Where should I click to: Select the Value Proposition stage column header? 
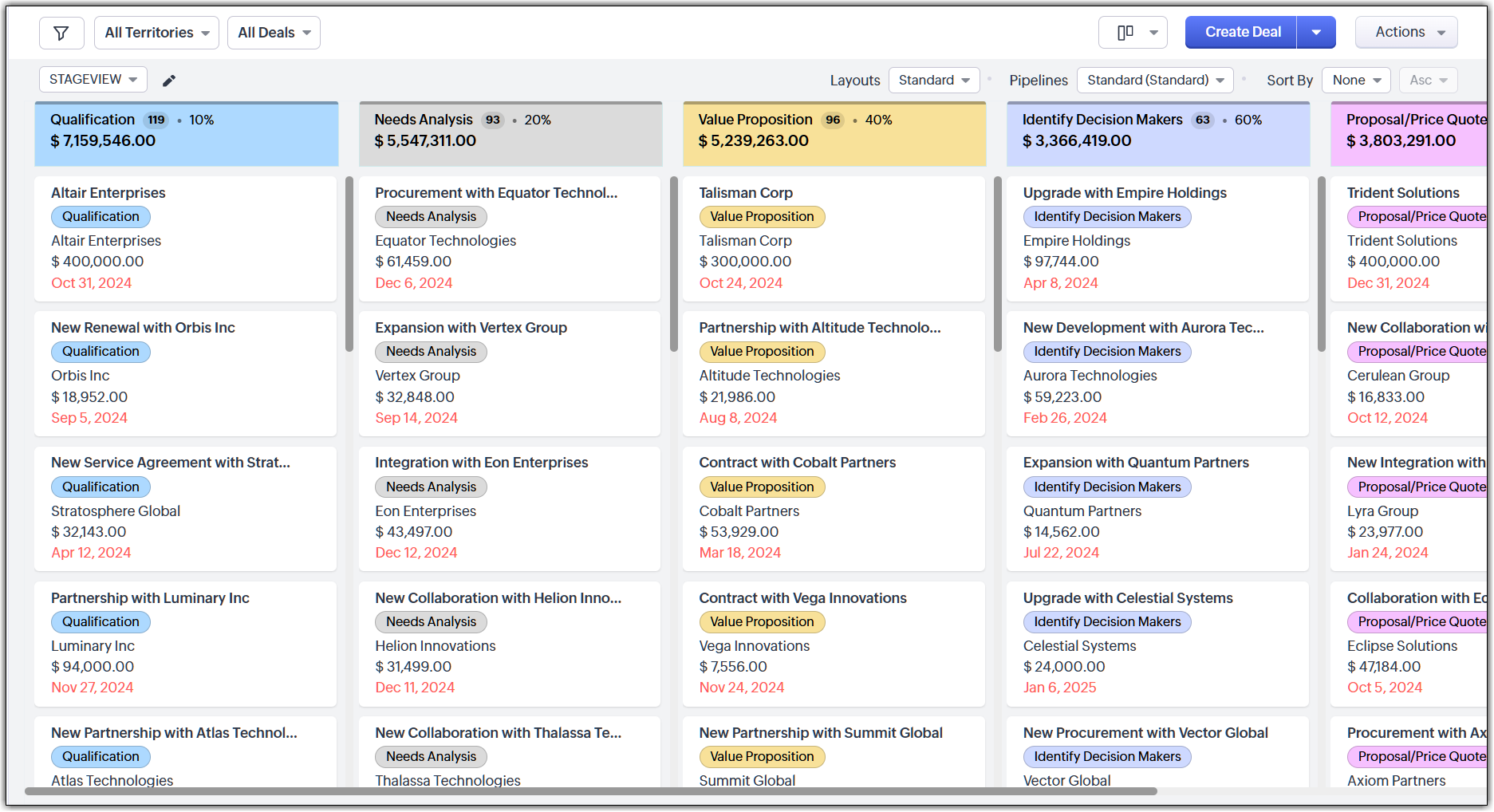click(834, 134)
